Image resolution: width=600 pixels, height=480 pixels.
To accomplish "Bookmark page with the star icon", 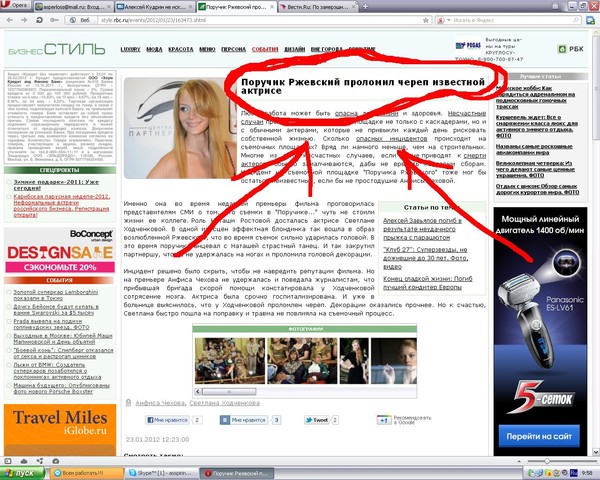I will click(426, 20).
